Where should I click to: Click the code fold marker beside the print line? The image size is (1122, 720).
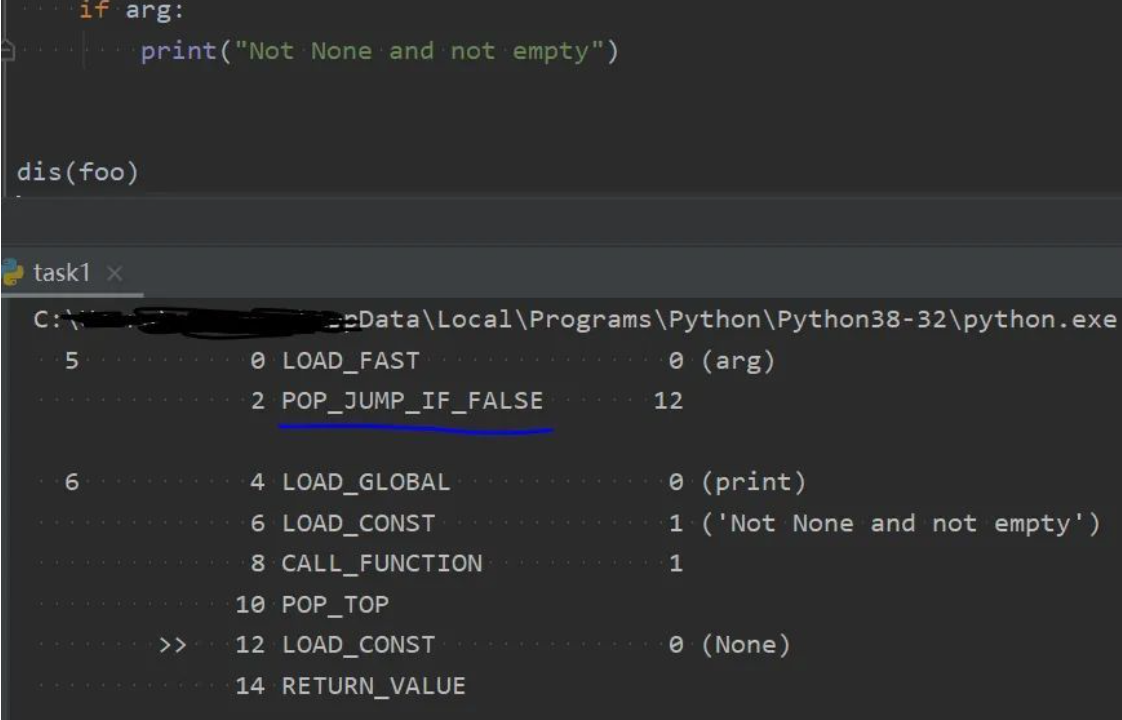pyautogui.click(x=8, y=51)
